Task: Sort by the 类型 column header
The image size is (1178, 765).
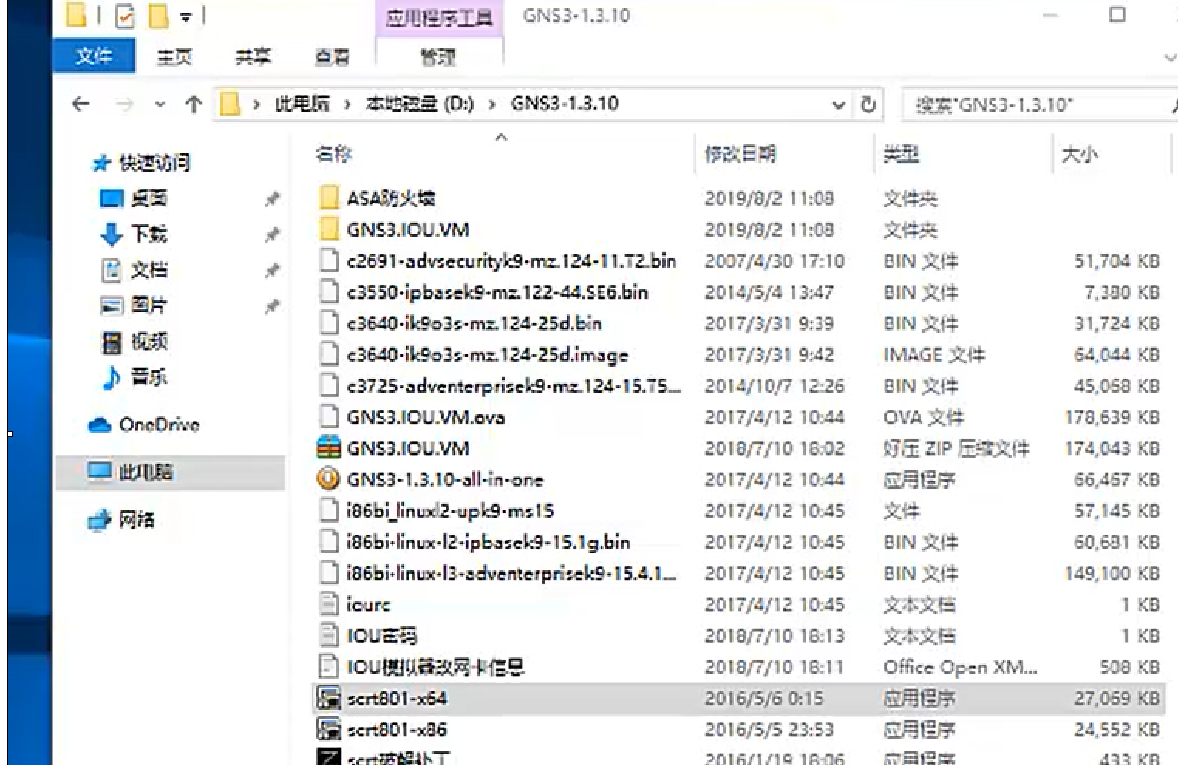Action: 902,154
